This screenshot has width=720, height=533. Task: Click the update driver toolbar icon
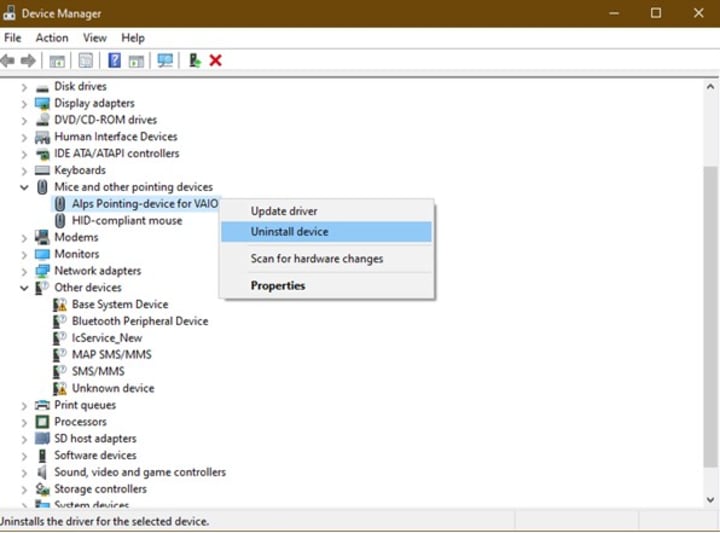pyautogui.click(x=195, y=61)
